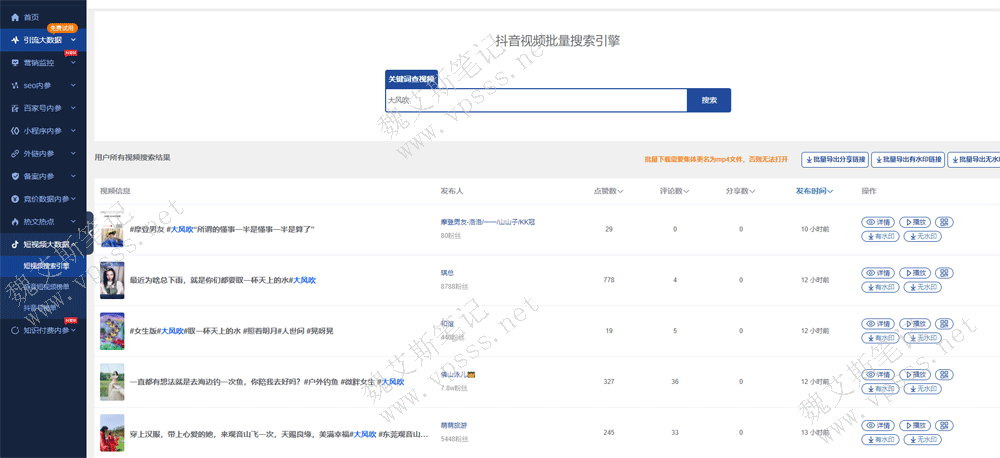Viewport: 1000px width, 458px height.
Task: Expand the 营销监控 chevron
Action: (x=73, y=63)
